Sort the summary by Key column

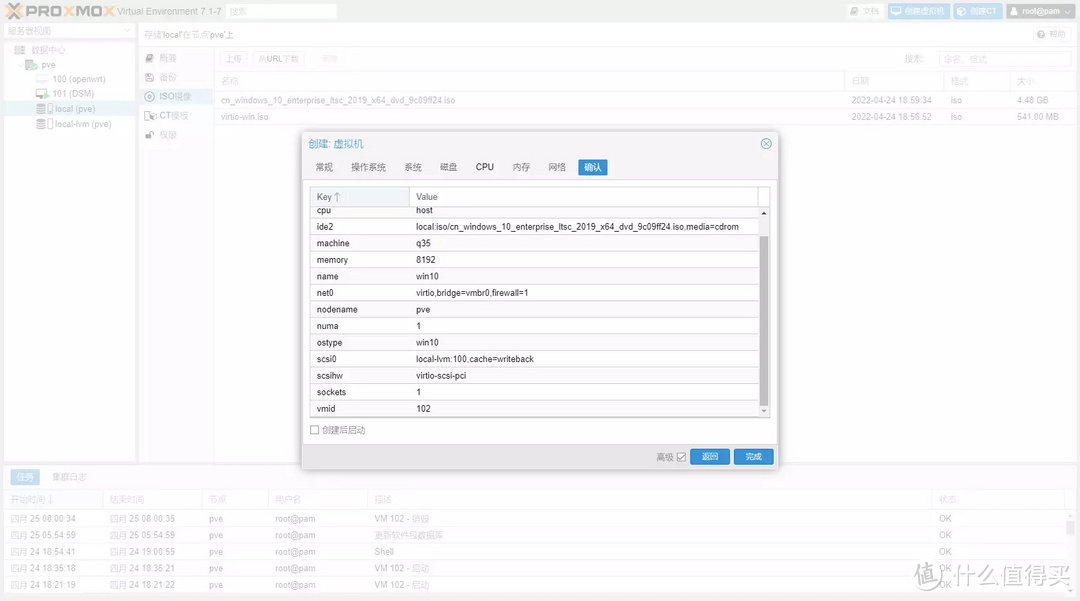pyautogui.click(x=359, y=197)
